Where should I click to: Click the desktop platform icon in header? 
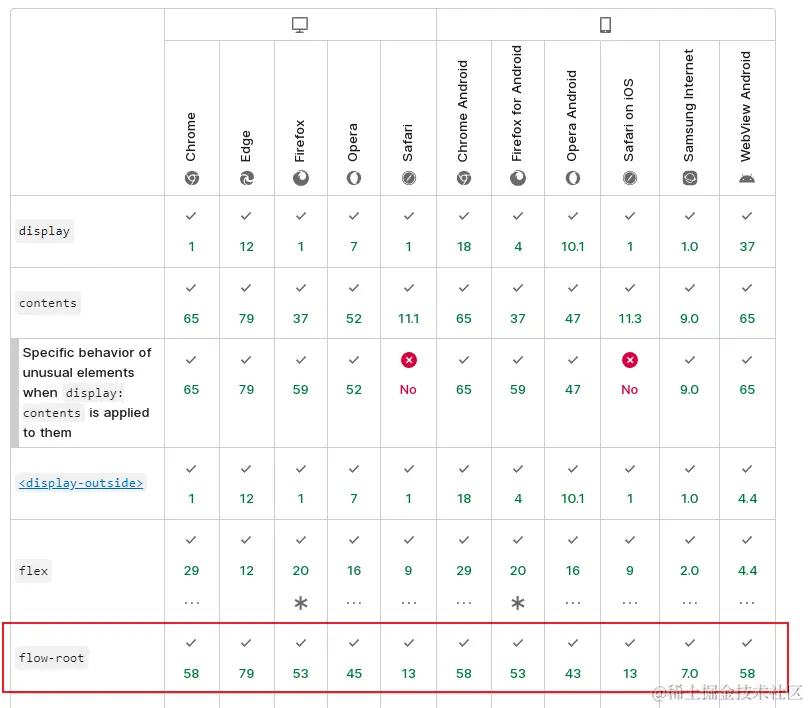coord(300,25)
